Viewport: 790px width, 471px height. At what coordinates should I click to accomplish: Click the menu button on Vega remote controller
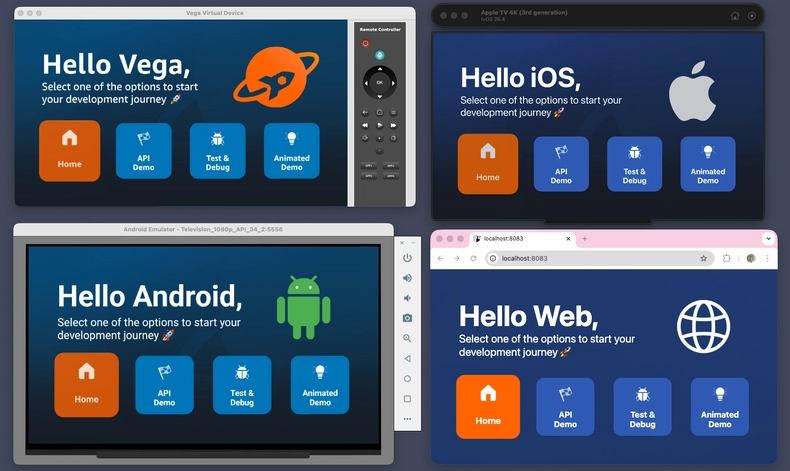pyautogui.click(x=393, y=112)
